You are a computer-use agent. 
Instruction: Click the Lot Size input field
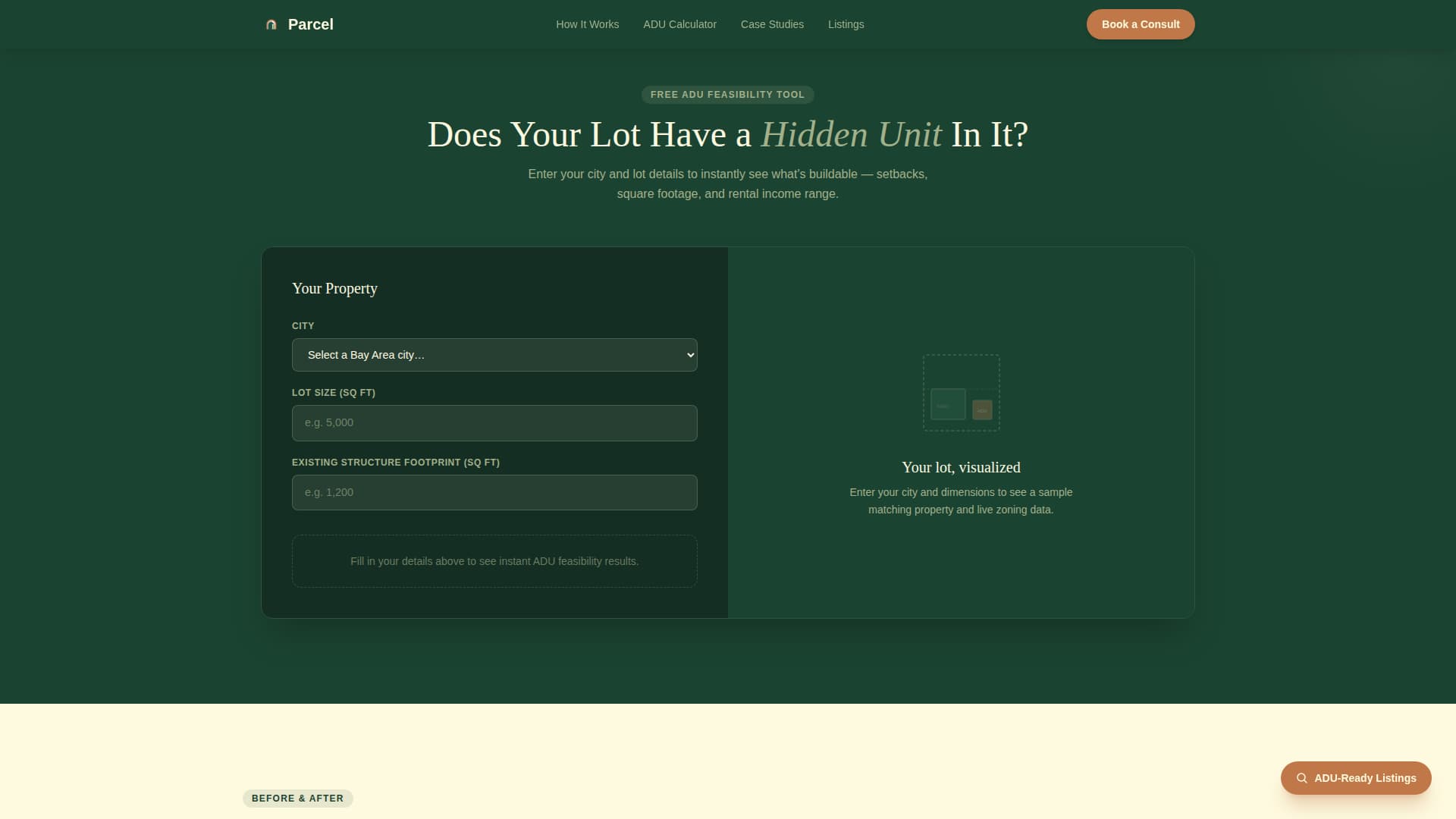494,422
